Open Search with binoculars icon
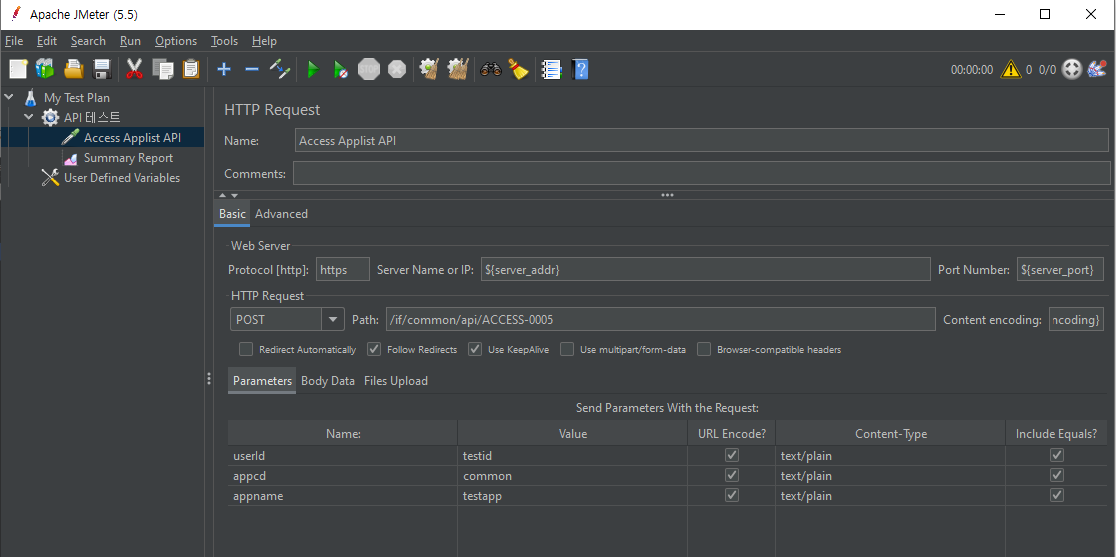 point(491,70)
